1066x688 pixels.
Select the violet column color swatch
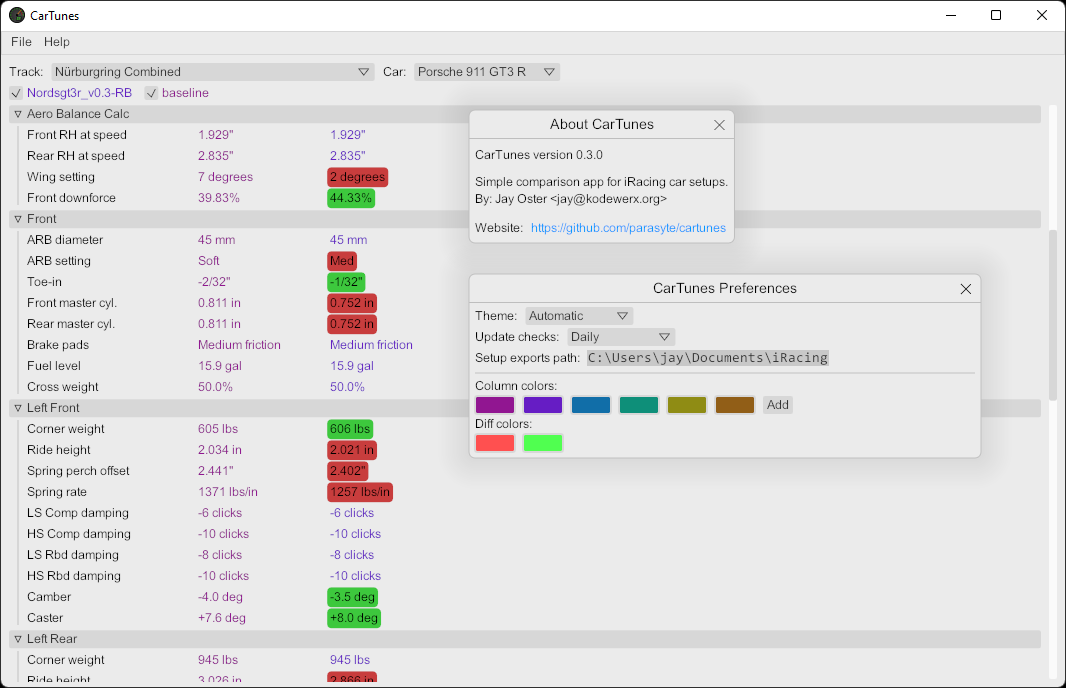click(543, 405)
